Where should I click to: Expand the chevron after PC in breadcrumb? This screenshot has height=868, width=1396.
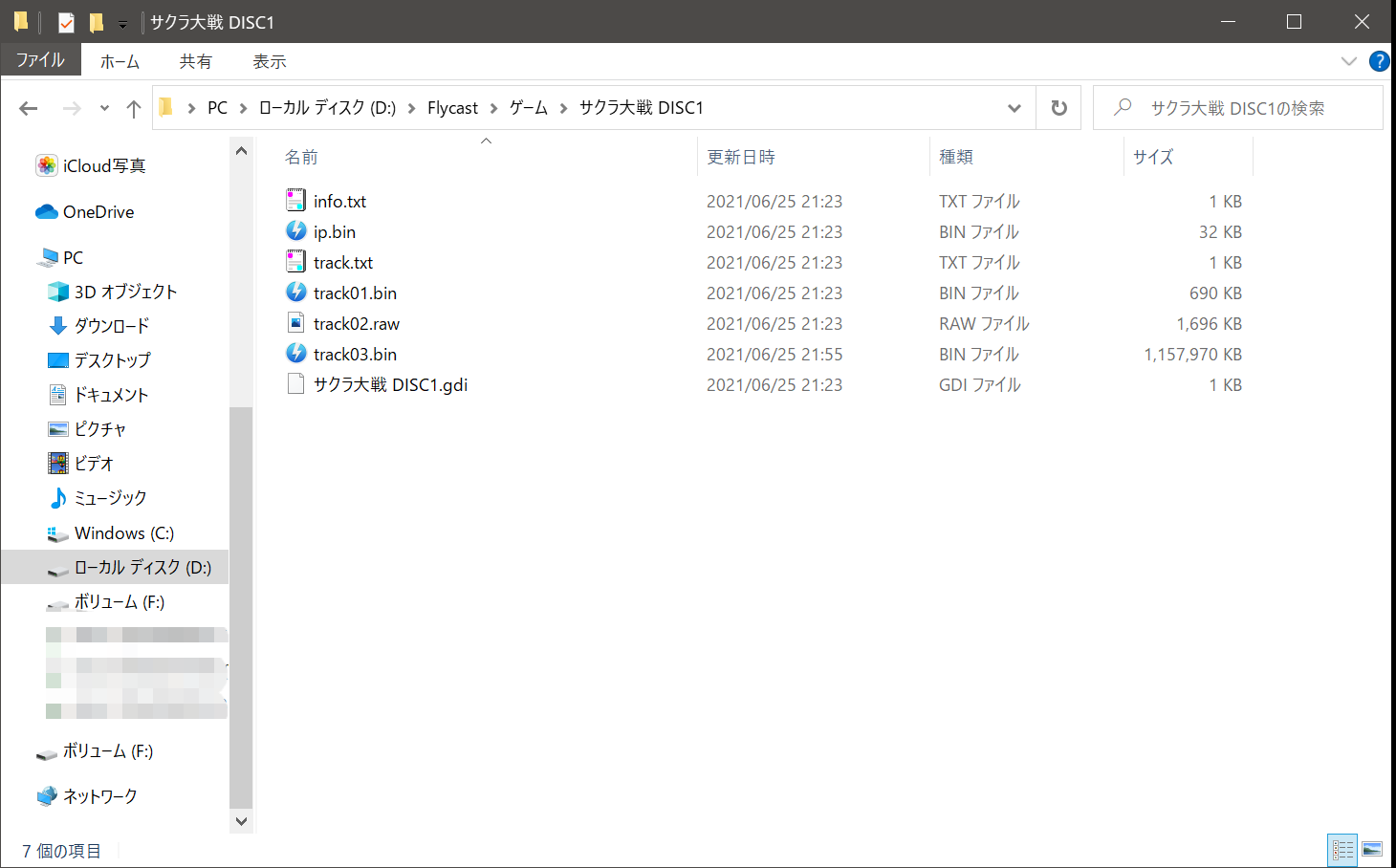[243, 108]
